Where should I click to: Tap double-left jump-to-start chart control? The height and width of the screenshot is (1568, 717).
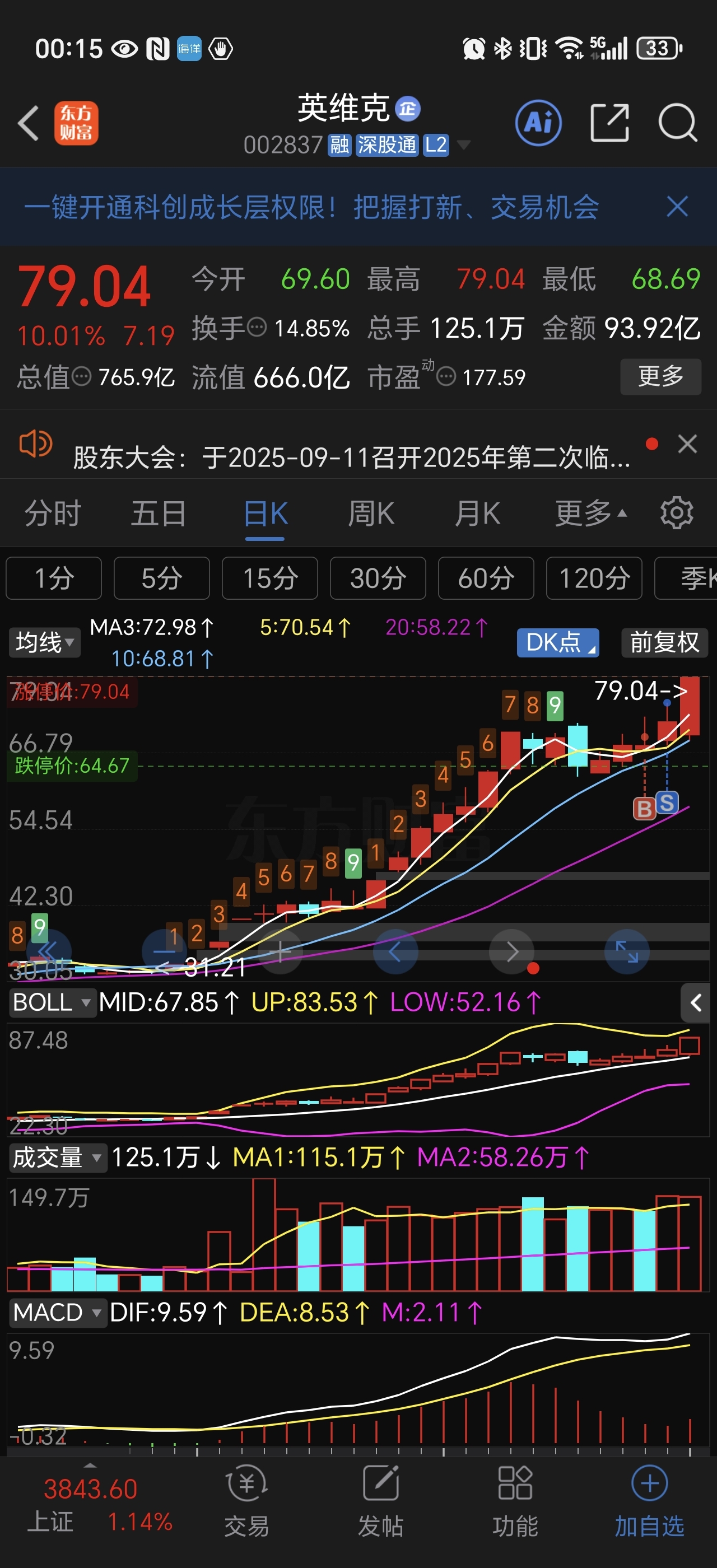[49, 951]
